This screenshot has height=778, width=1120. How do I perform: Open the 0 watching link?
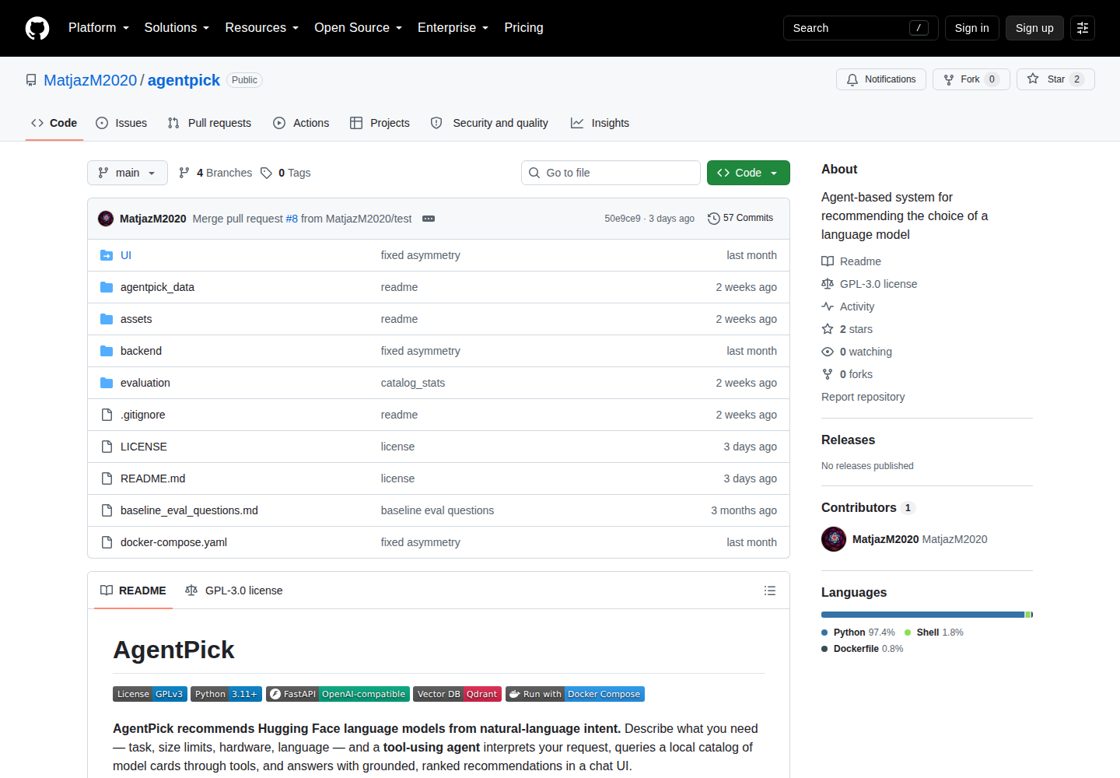point(857,351)
